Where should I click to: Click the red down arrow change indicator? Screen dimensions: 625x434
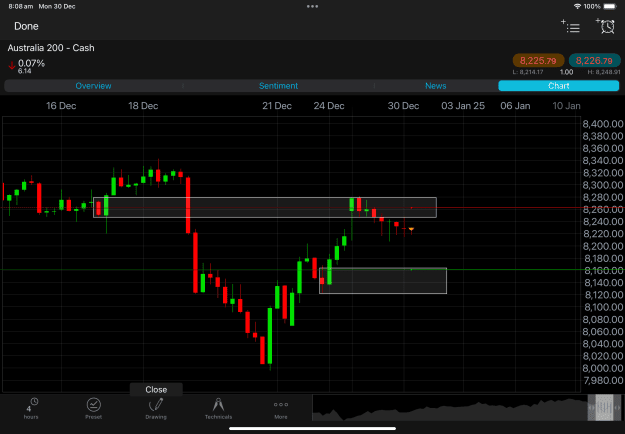[x=12, y=65]
